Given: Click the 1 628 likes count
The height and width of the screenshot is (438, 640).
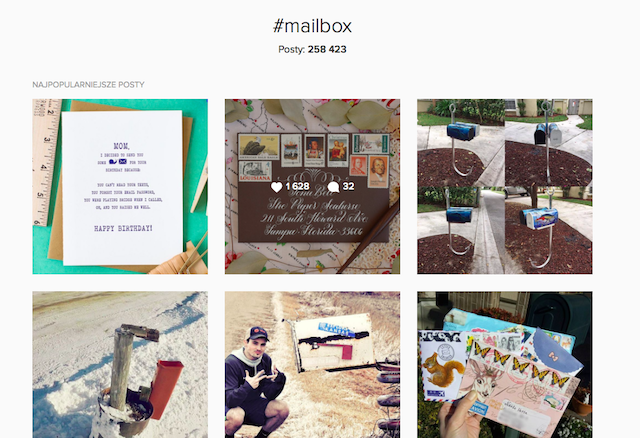Looking at the screenshot, I should click(297, 187).
